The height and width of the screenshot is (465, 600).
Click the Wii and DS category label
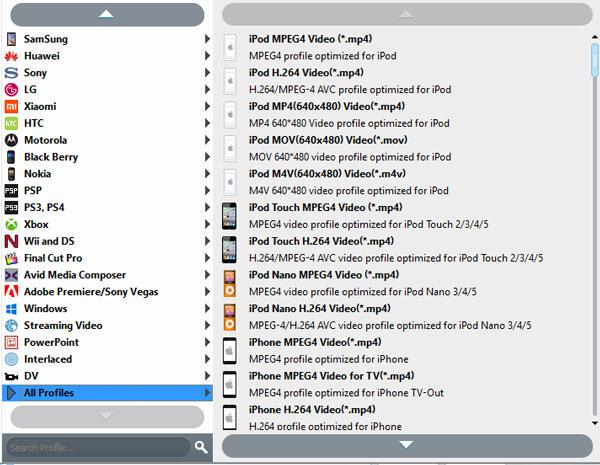(49, 241)
